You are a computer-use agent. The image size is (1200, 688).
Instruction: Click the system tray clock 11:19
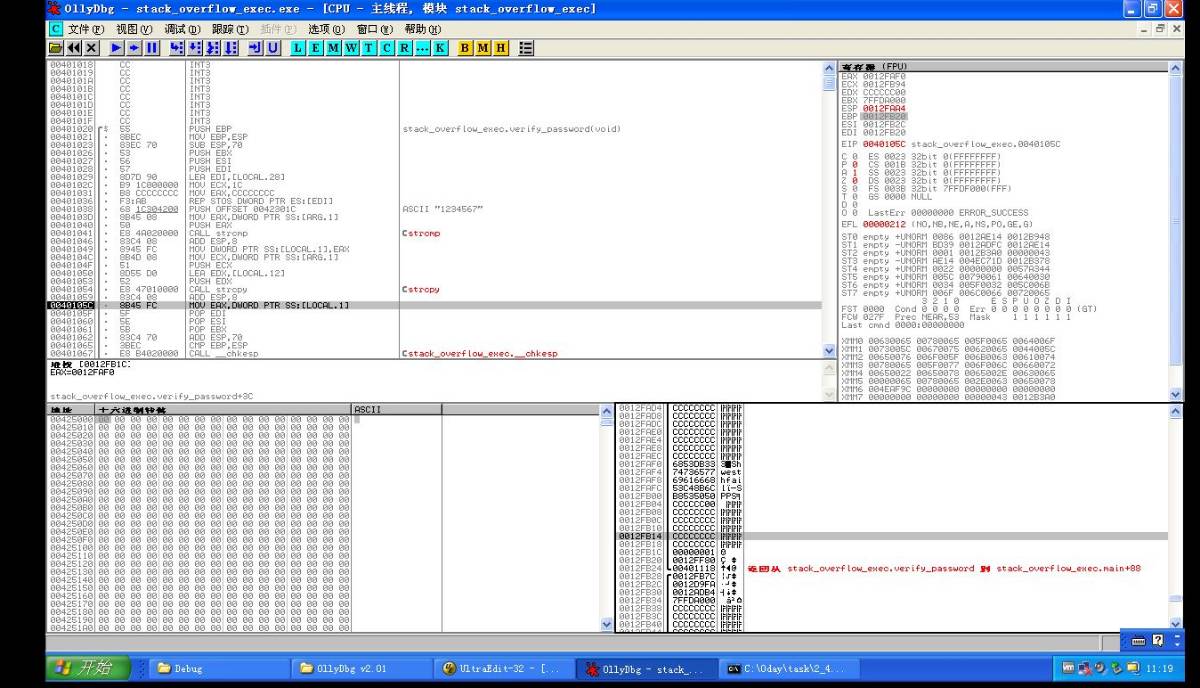pyautogui.click(x=1160, y=668)
